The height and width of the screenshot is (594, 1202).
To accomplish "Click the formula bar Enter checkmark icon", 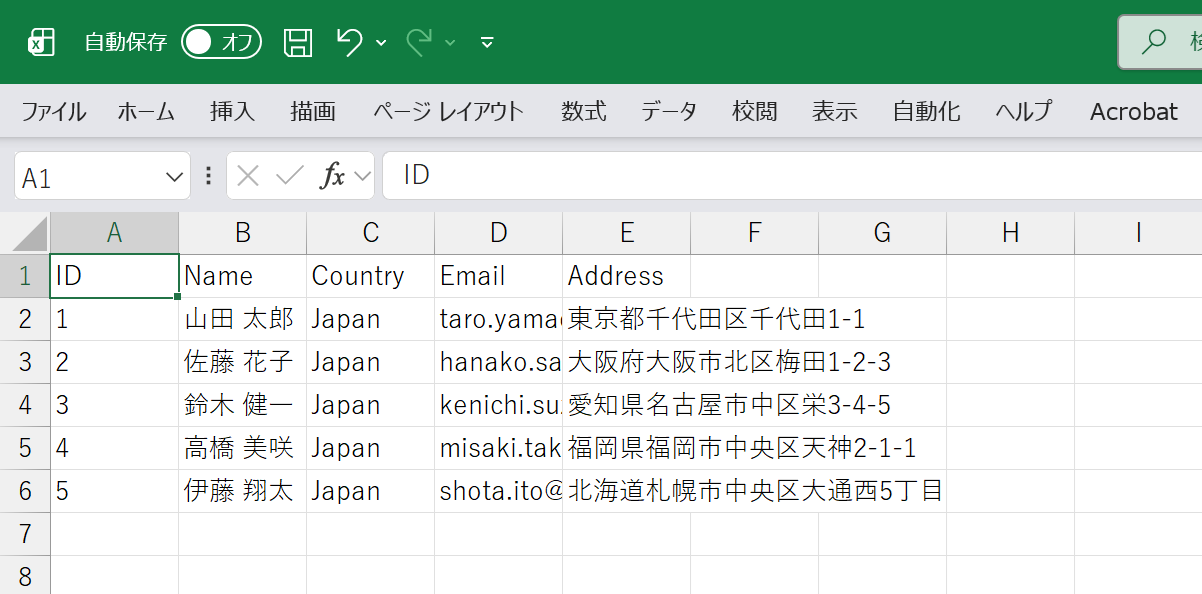I will click(x=290, y=177).
